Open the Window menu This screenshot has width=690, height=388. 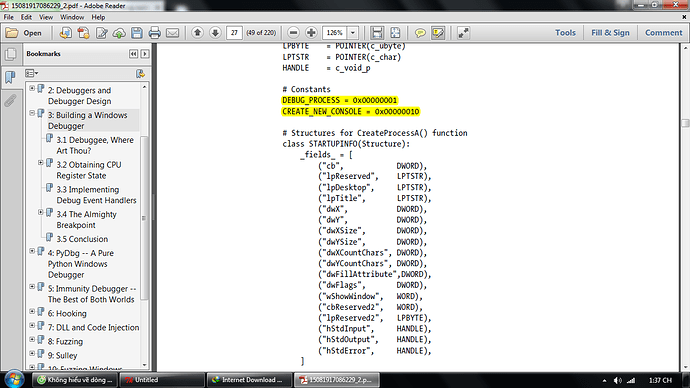pyautogui.click(x=72, y=17)
